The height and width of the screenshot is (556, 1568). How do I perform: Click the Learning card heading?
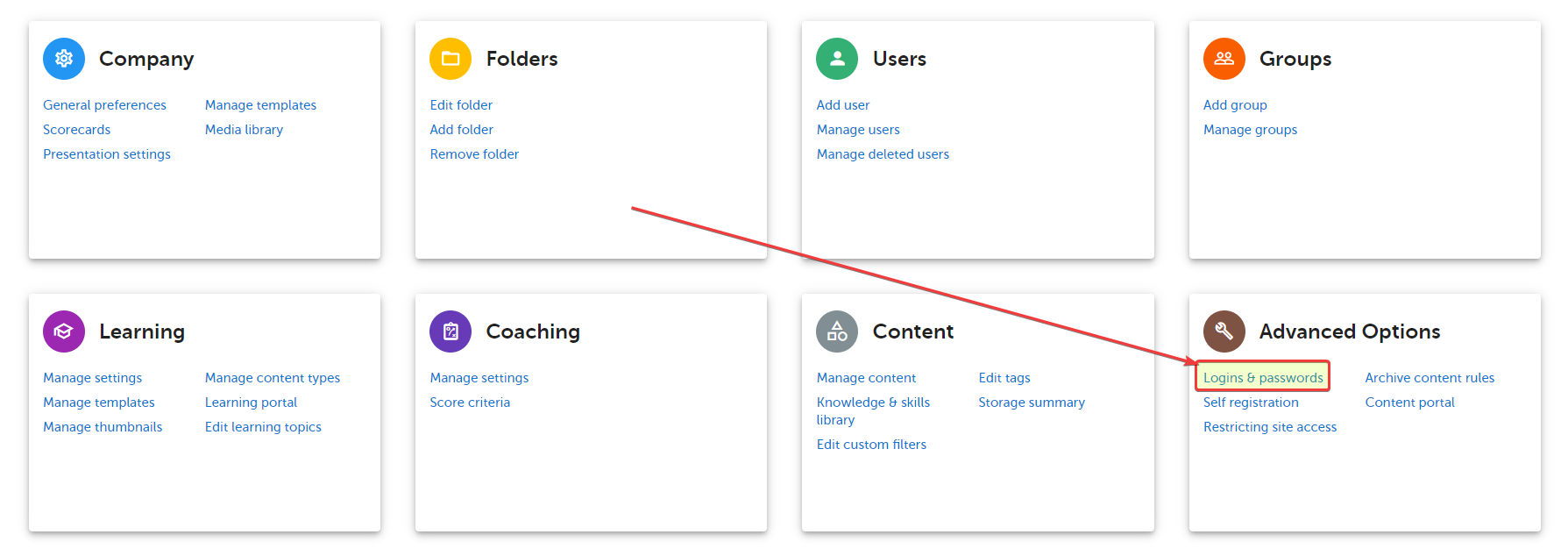[x=142, y=332]
